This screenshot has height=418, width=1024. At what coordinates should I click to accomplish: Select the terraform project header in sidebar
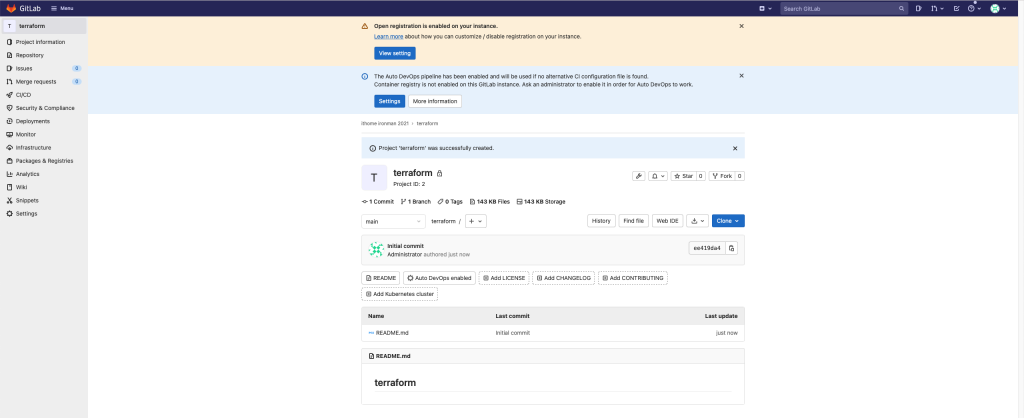coord(44,26)
